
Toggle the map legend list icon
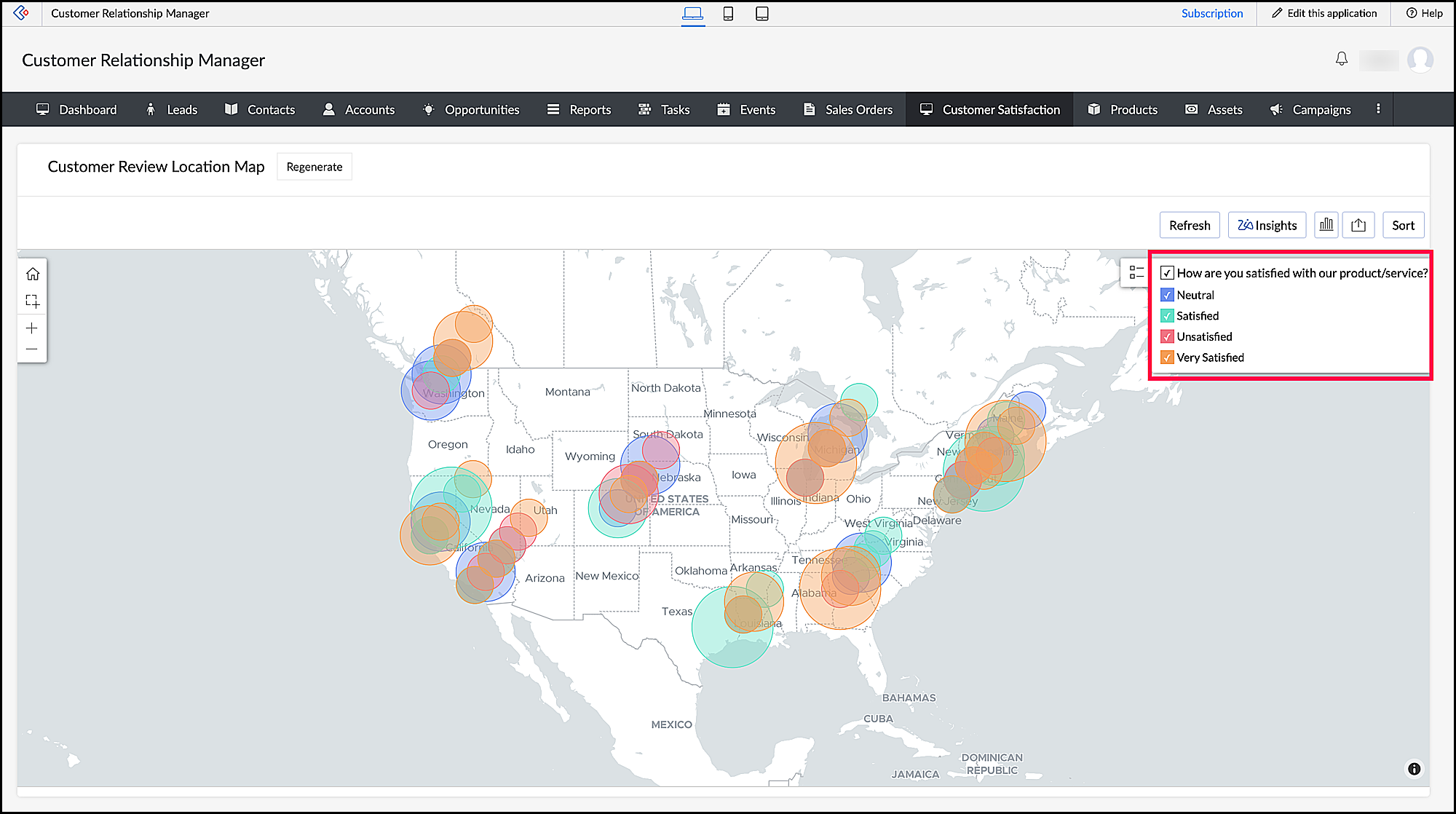pos(1136,272)
